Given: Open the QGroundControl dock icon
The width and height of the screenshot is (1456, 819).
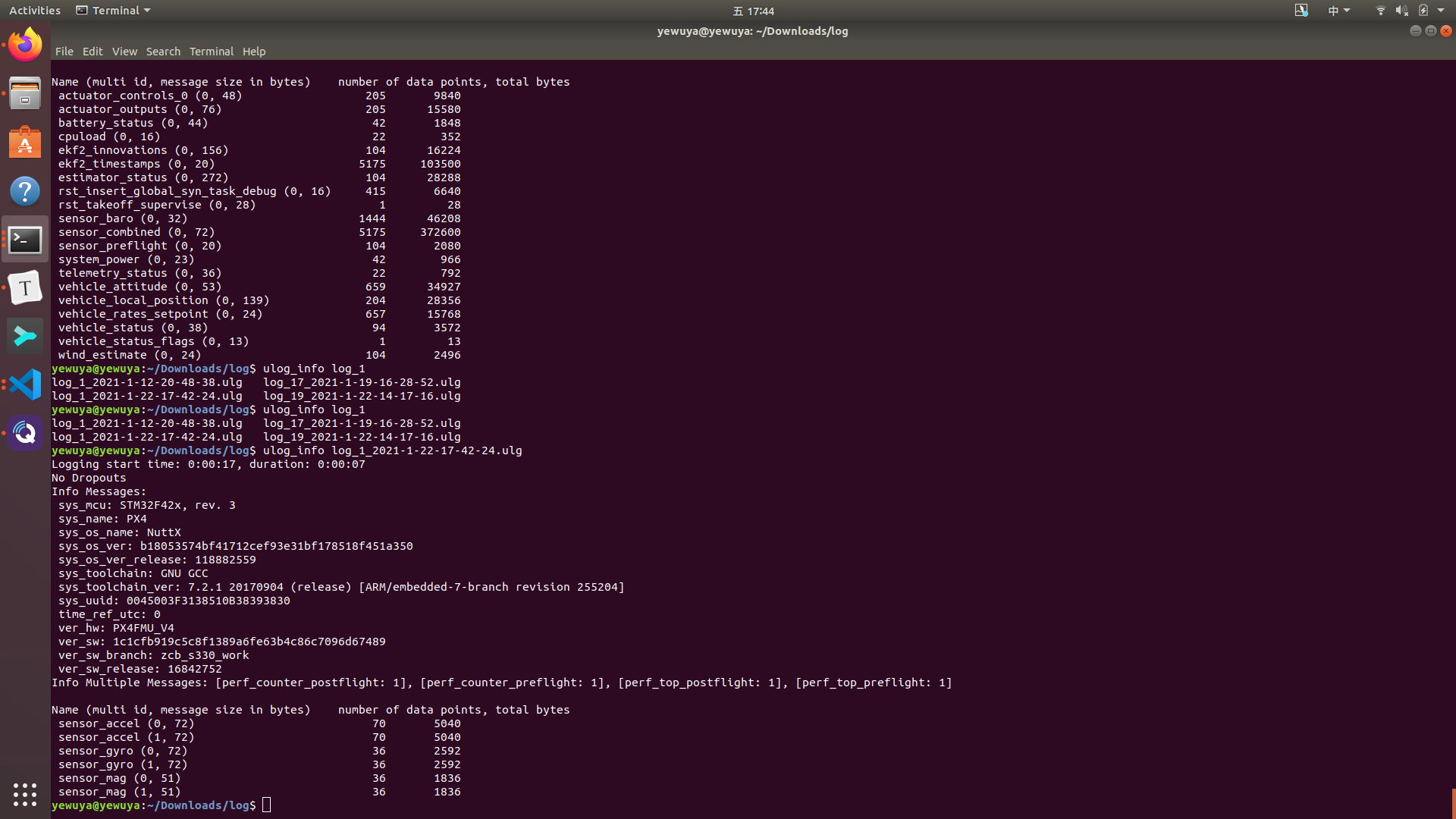Looking at the screenshot, I should 25,433.
